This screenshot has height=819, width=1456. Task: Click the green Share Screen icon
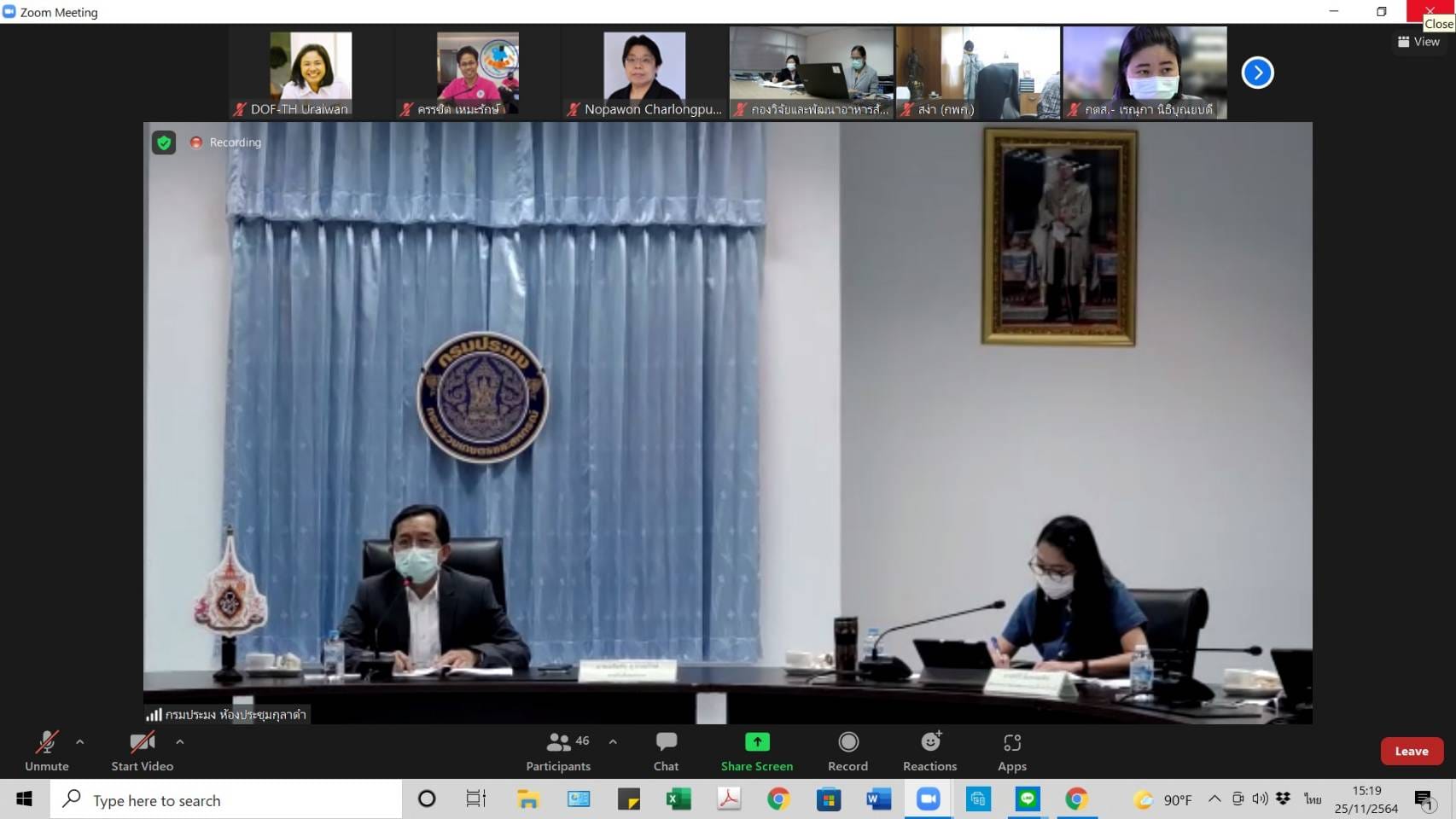coord(756,742)
